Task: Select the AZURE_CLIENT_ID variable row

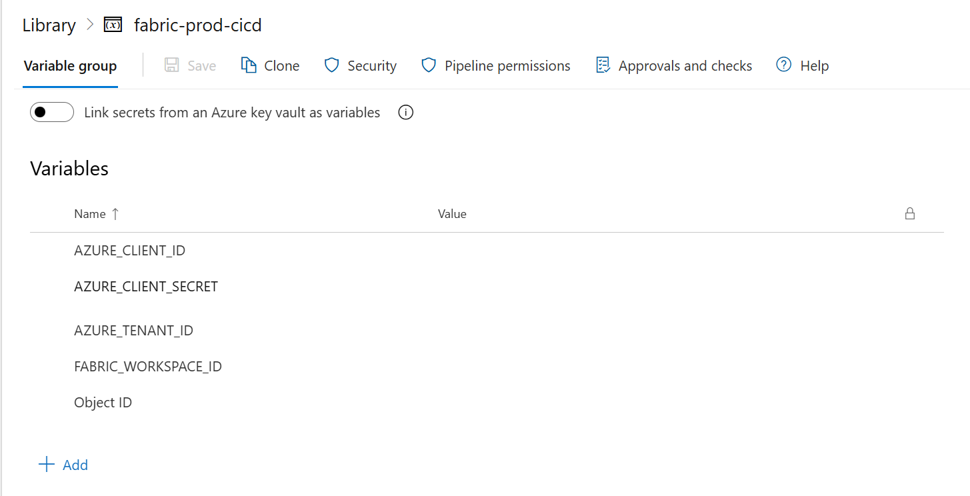Action: coord(487,250)
